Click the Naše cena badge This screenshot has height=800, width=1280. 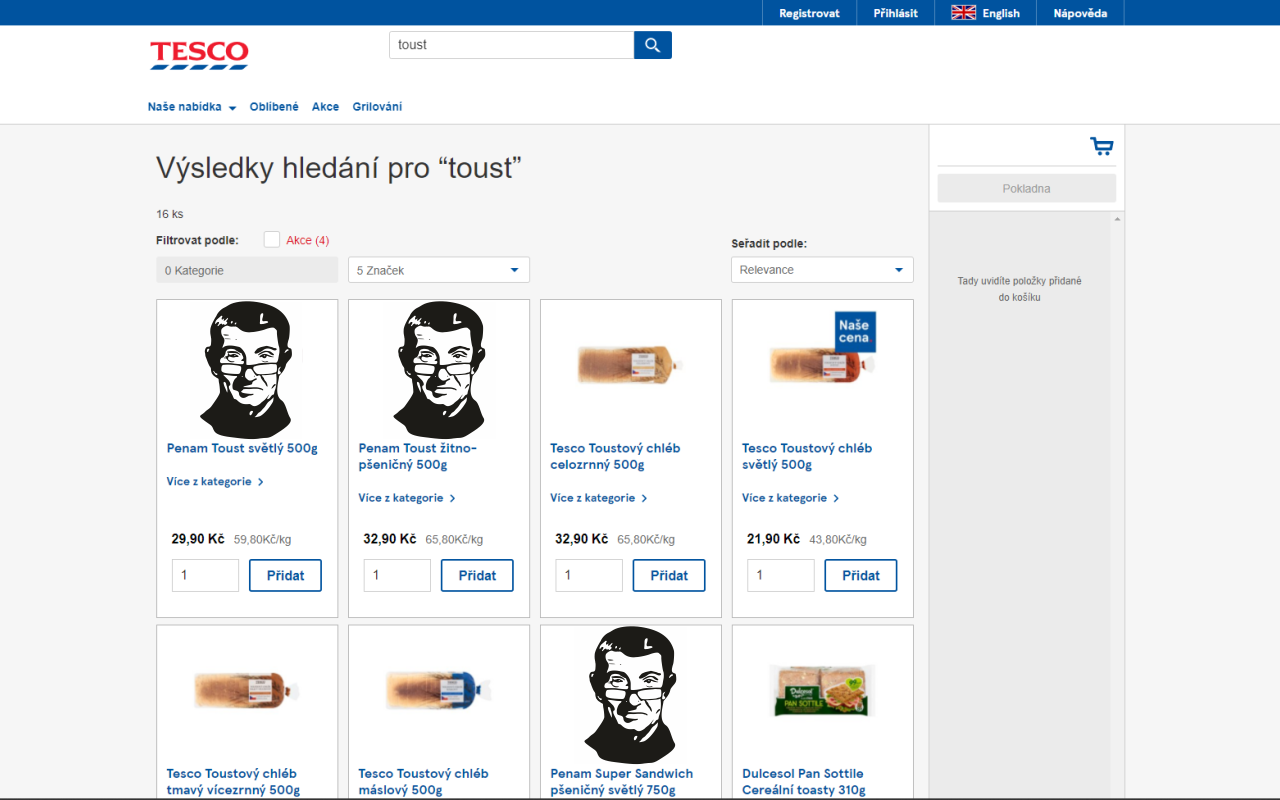pyautogui.click(x=855, y=331)
